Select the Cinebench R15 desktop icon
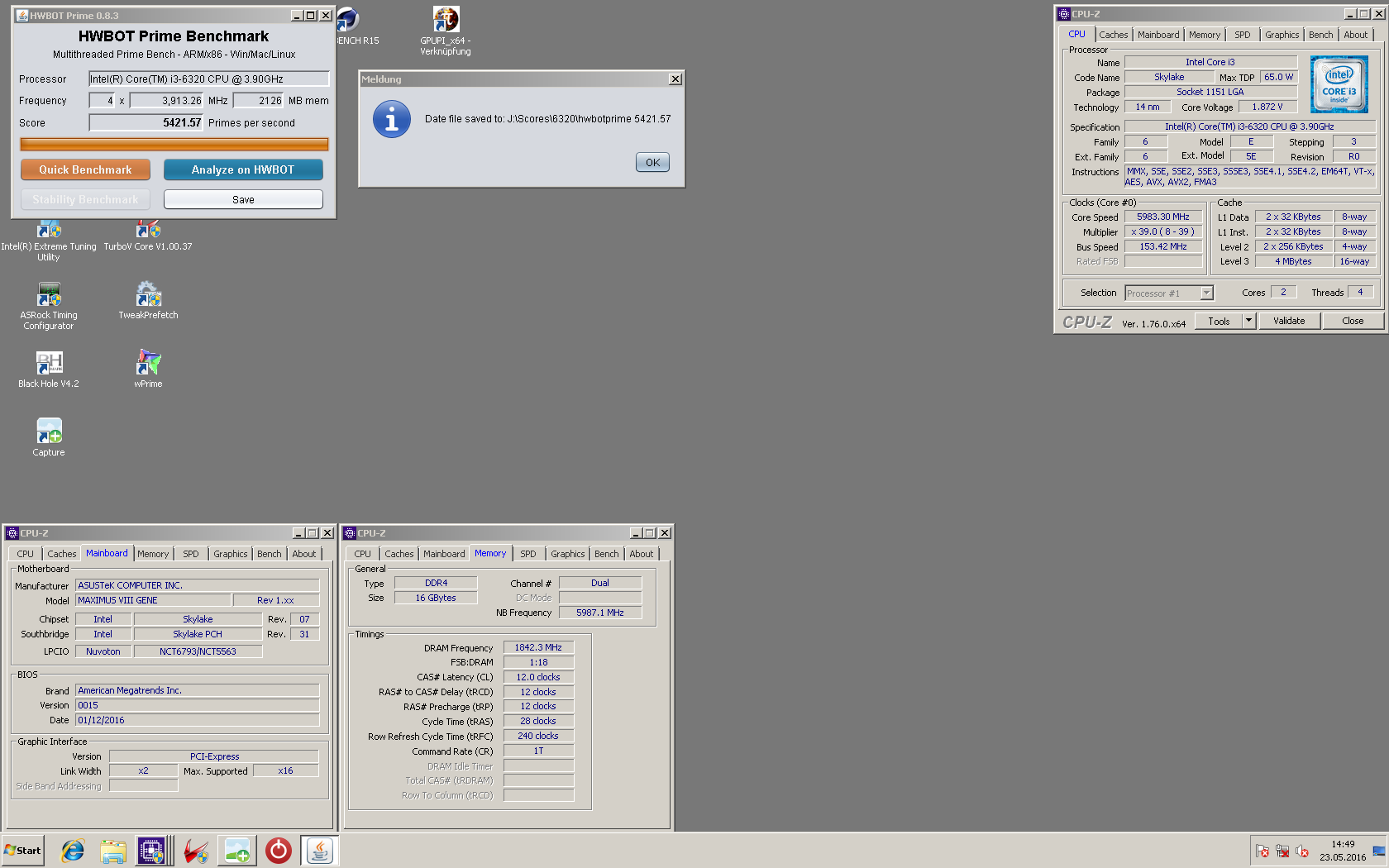 [x=357, y=26]
